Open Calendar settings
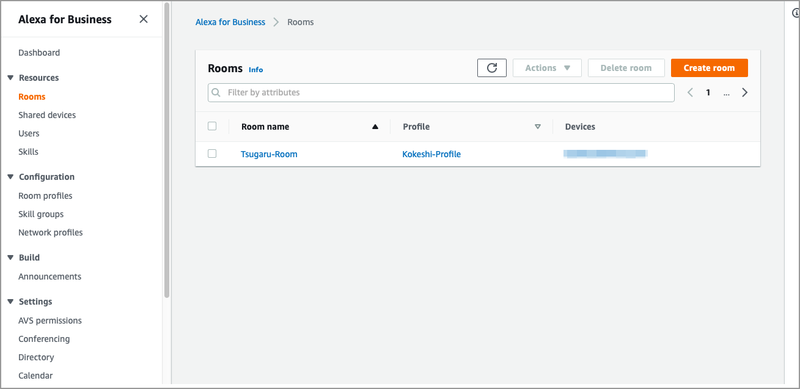Image resolution: width=800 pixels, height=389 pixels. pyautogui.click(x=35, y=376)
